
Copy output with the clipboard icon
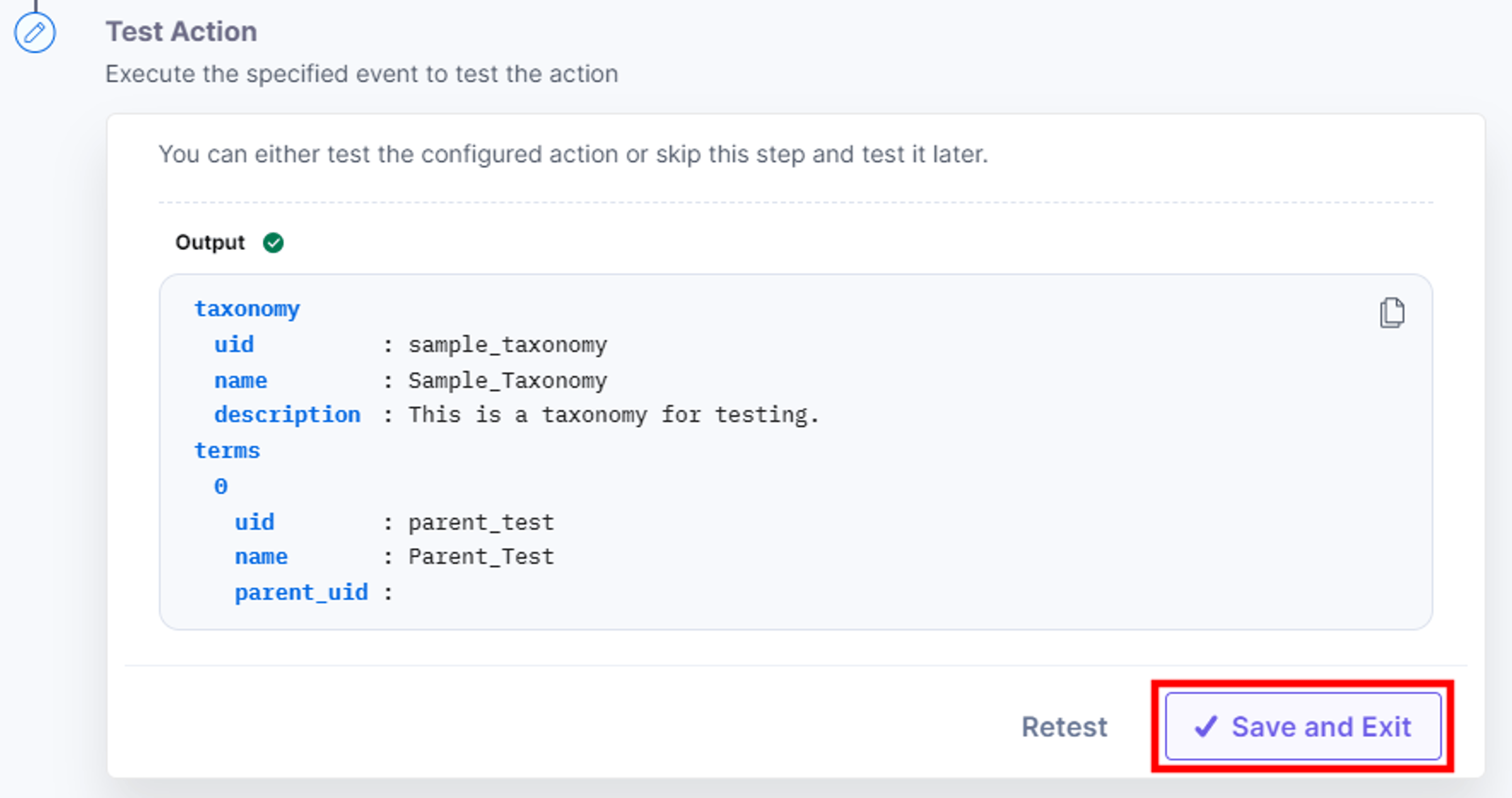[1392, 312]
